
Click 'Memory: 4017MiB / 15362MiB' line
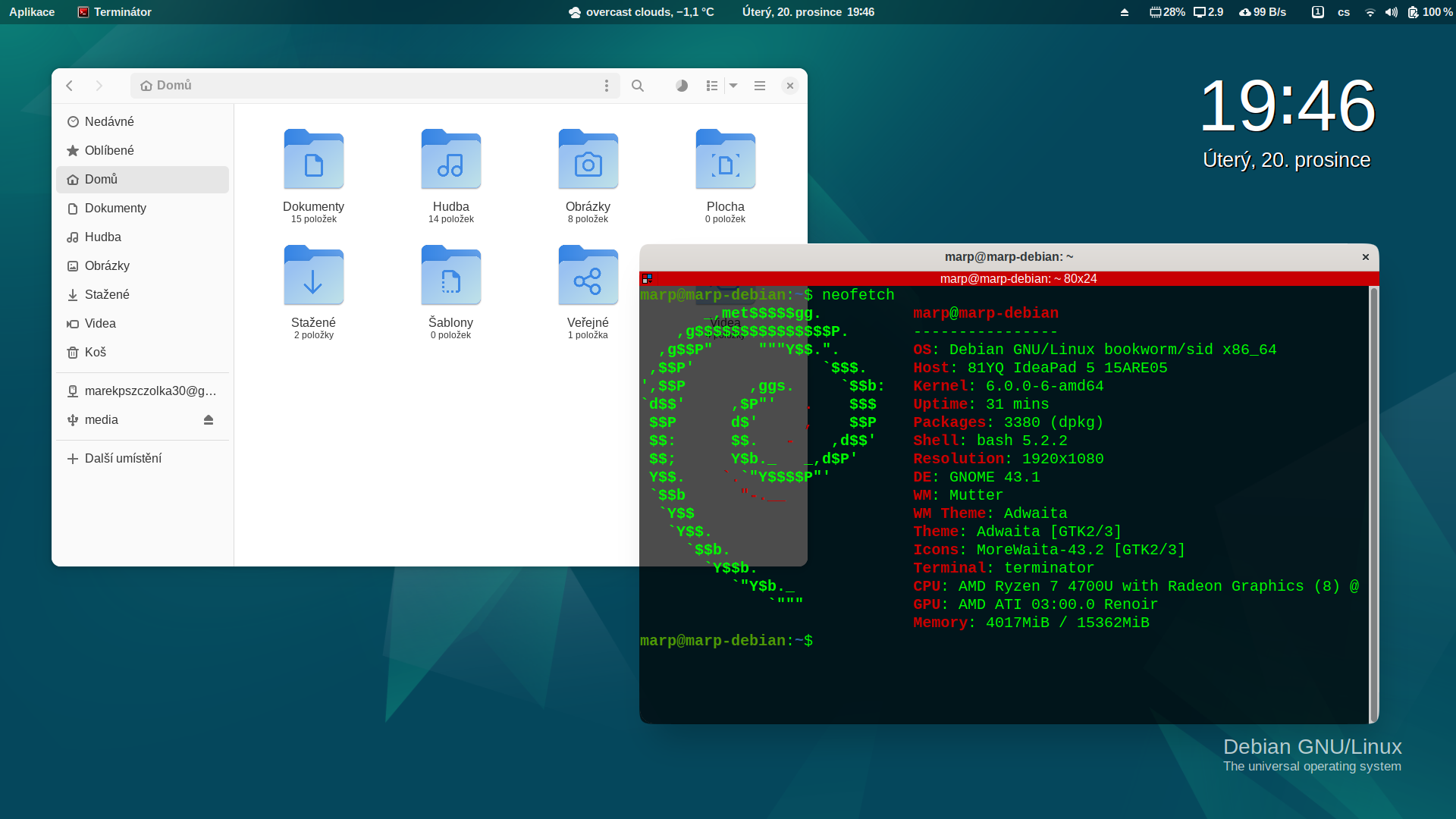coord(1031,623)
